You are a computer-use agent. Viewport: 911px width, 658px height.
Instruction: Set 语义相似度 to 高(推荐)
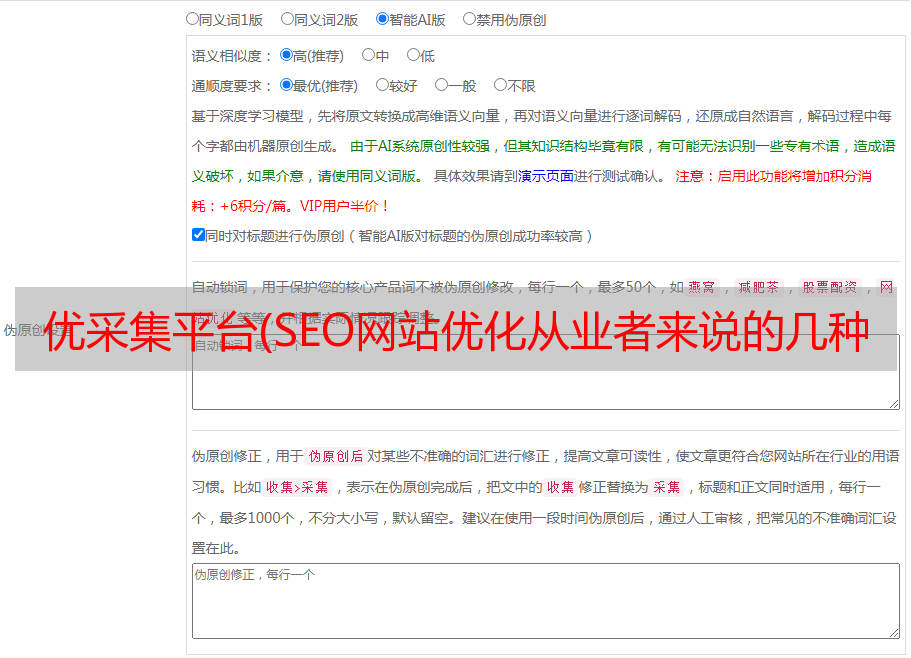[286, 55]
